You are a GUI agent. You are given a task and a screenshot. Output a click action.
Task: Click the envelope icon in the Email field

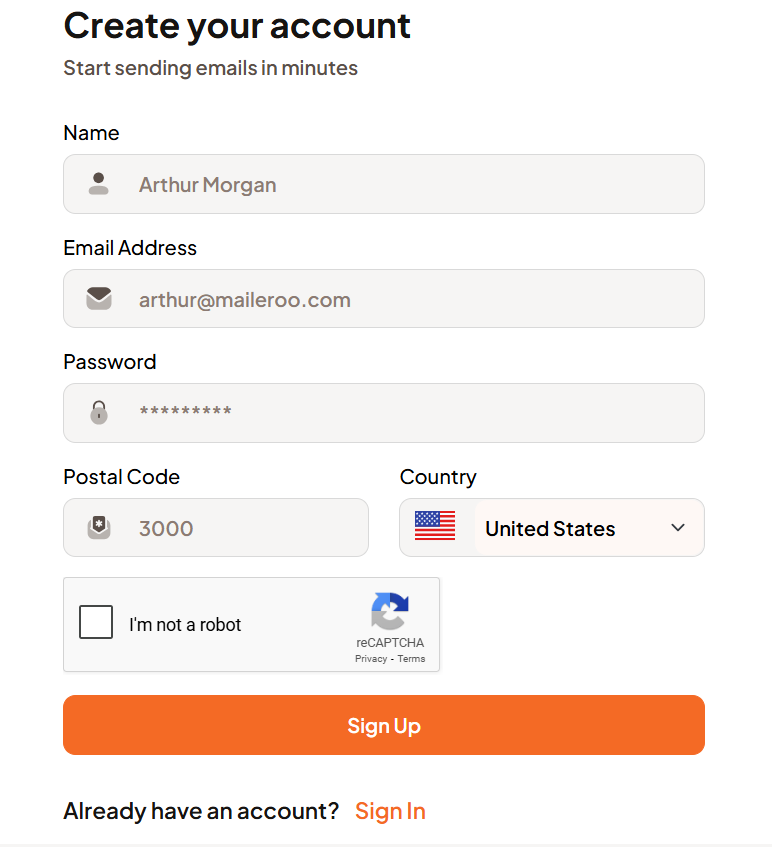[98, 298]
